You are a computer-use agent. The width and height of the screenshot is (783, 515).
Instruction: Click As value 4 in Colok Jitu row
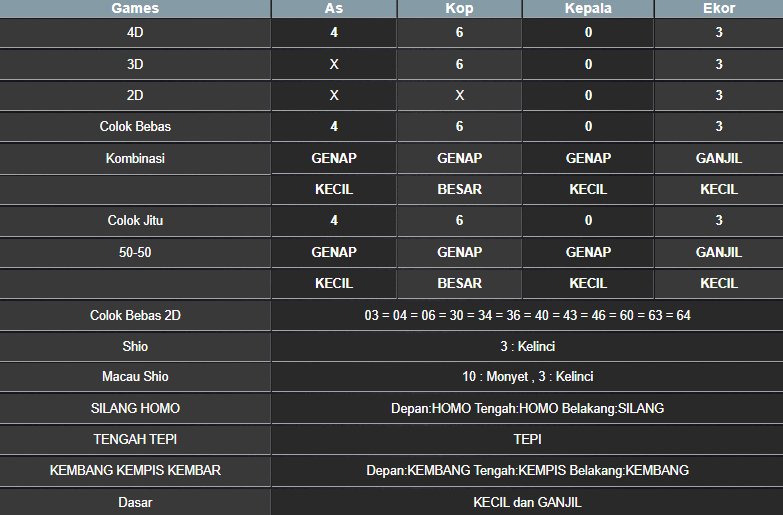[334, 220]
